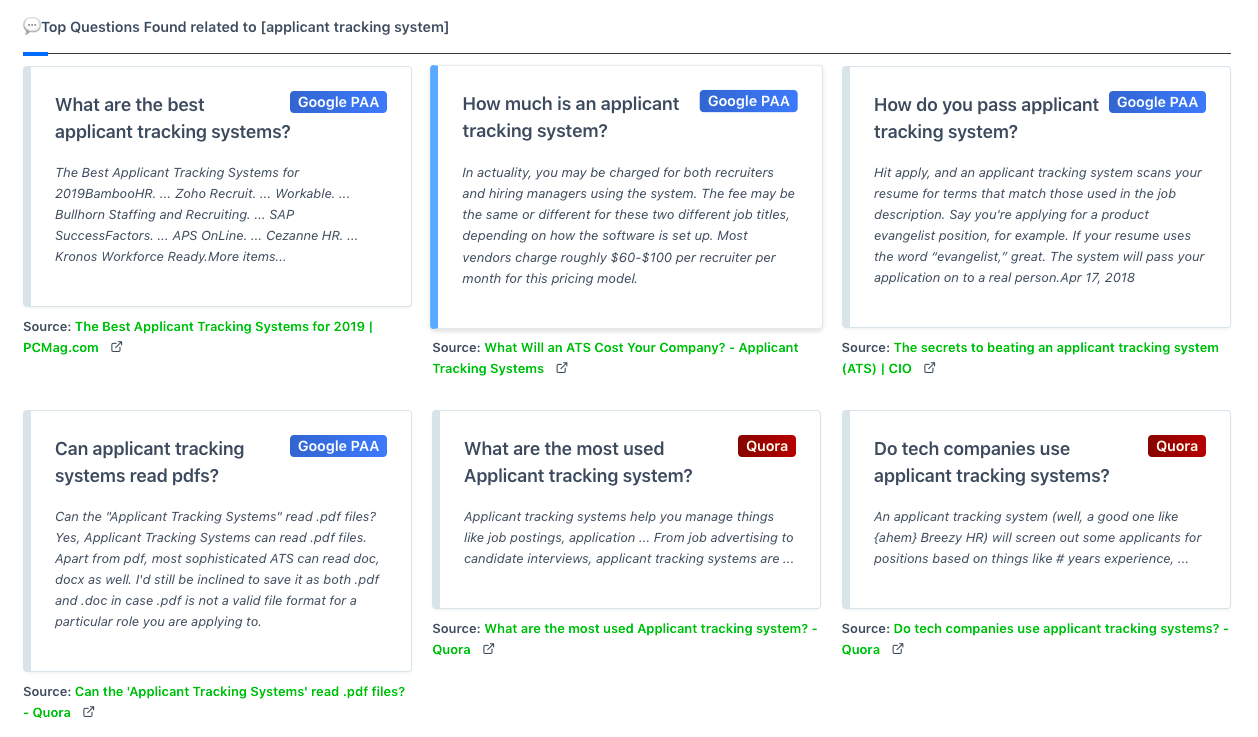Select Top Questions Found heading tab
Image resolution: width=1258 pixels, height=737 pixels.
[236, 27]
